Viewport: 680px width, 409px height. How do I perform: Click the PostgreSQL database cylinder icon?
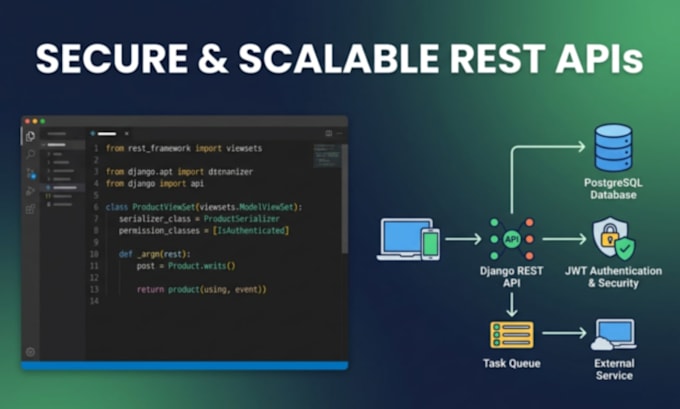pyautogui.click(x=613, y=148)
